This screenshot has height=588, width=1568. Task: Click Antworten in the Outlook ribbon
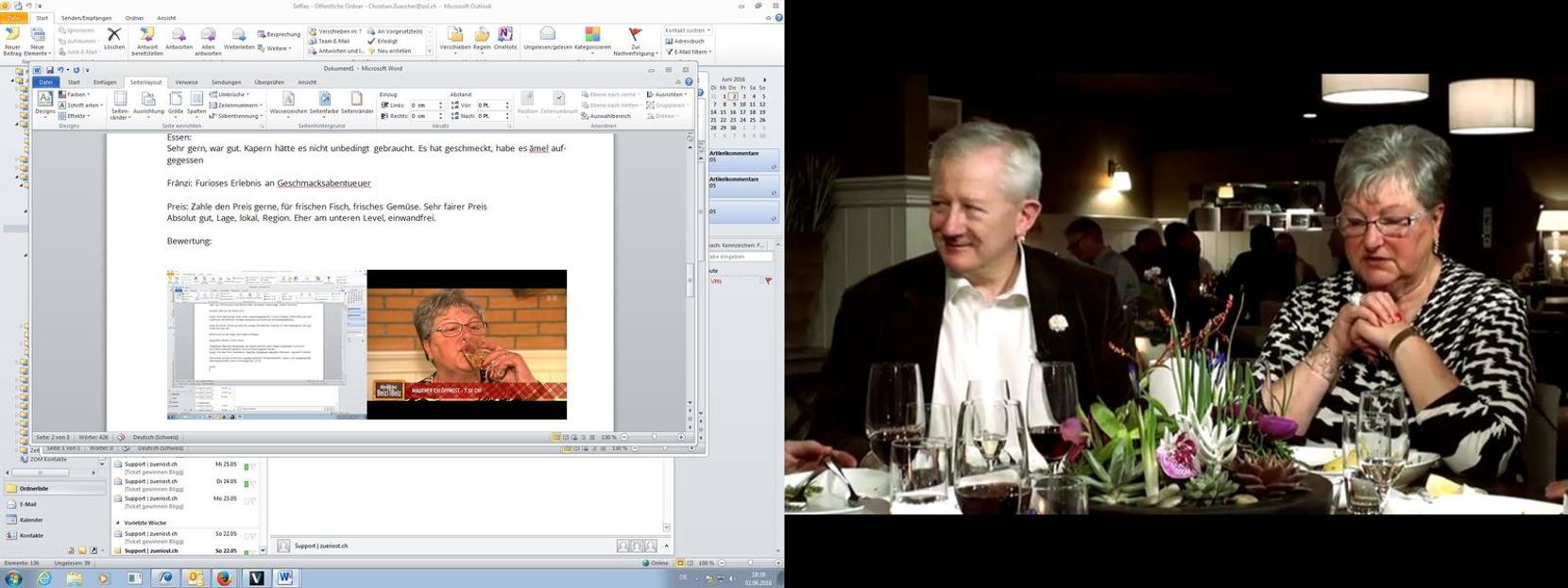tap(179, 39)
